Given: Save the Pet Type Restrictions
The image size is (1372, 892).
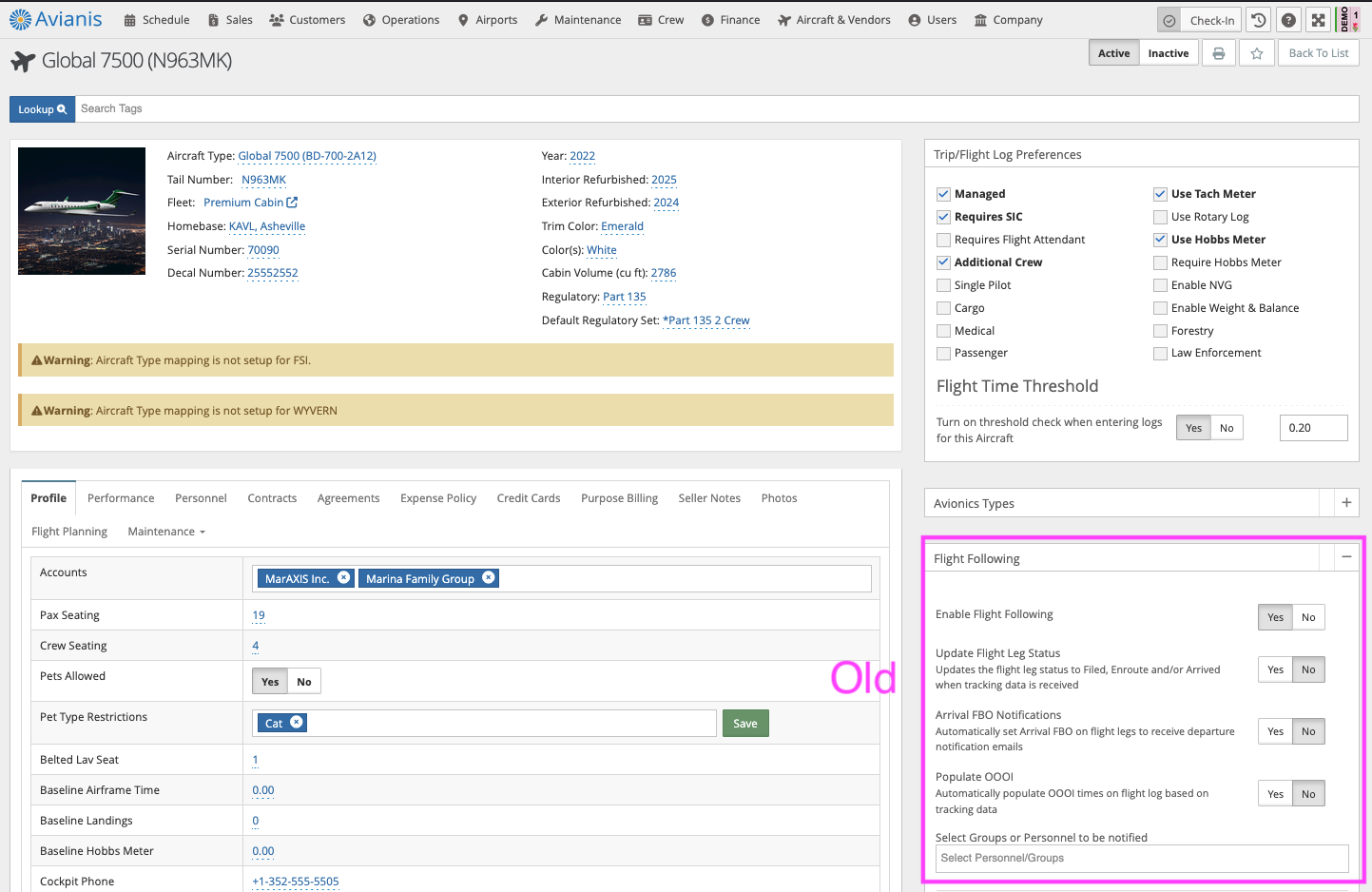Looking at the screenshot, I should pyautogui.click(x=745, y=724).
